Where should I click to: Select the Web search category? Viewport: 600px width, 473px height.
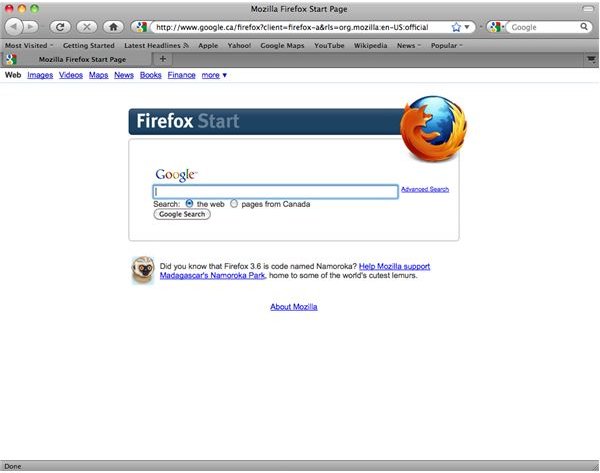(x=13, y=75)
